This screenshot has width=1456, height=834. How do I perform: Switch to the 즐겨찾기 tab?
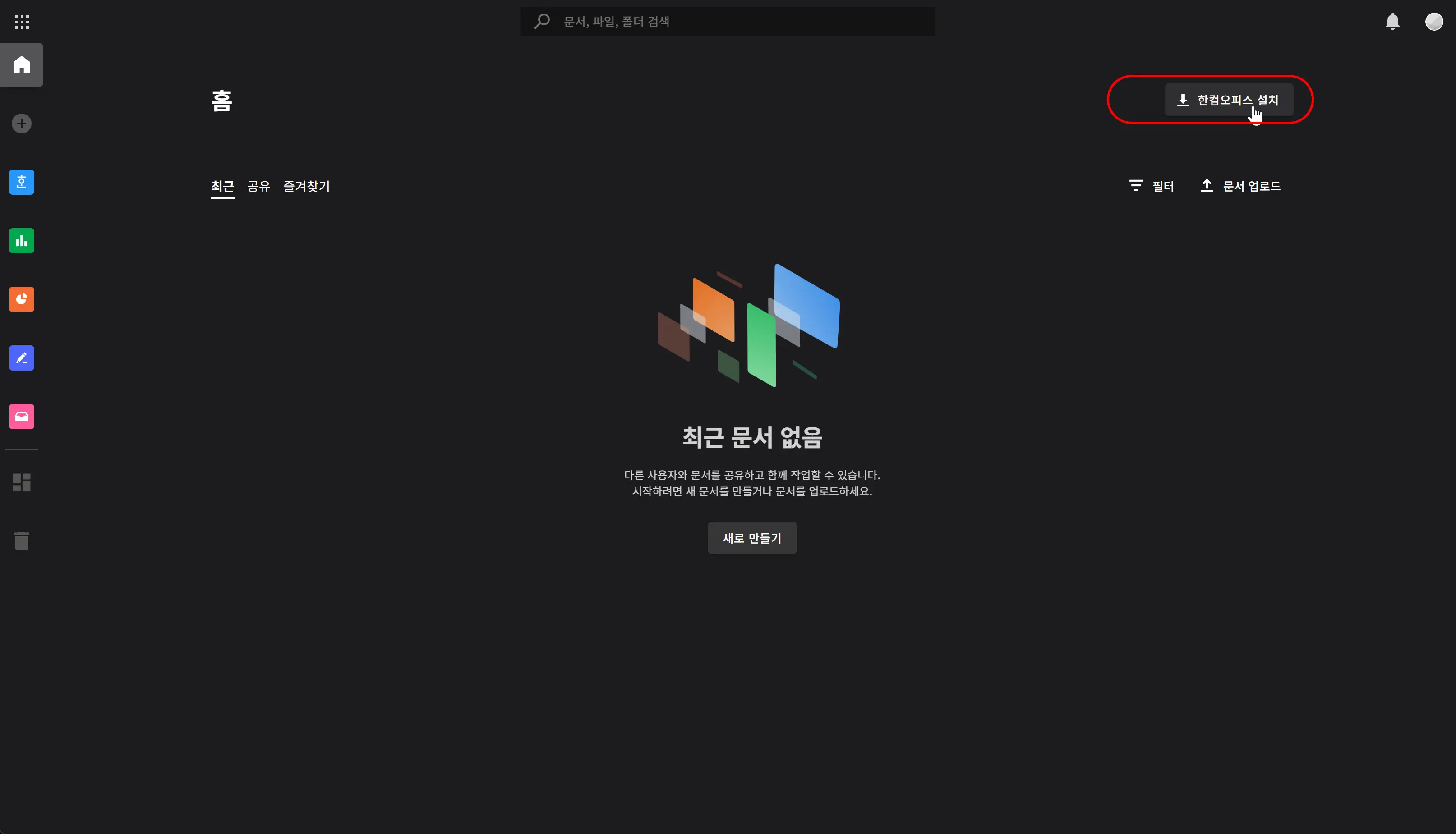click(307, 186)
